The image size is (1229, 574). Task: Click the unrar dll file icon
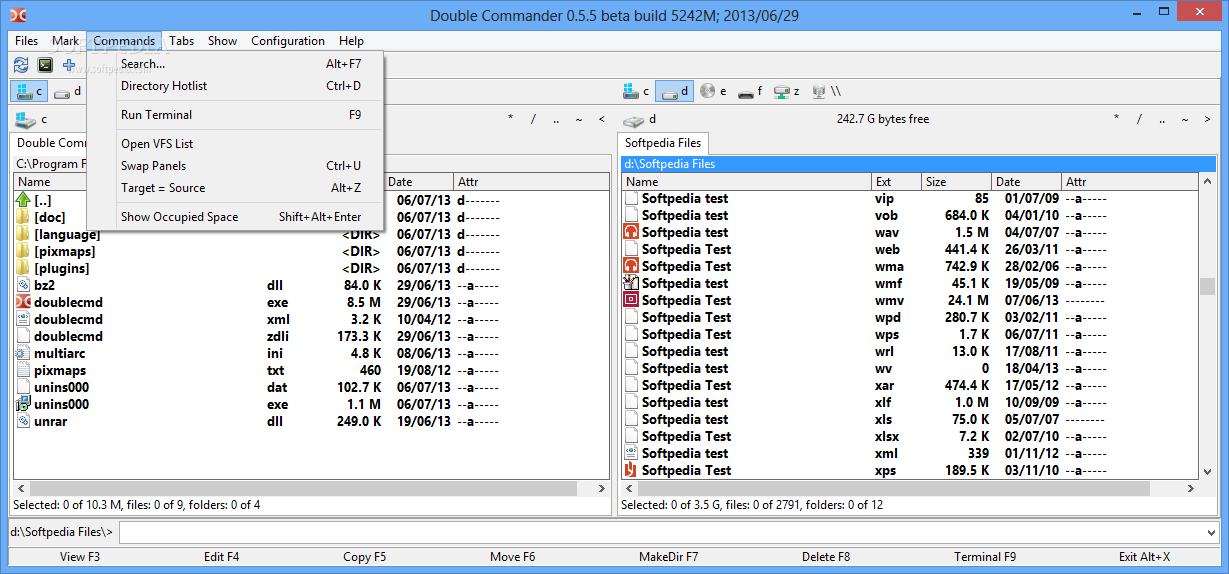tap(24, 421)
